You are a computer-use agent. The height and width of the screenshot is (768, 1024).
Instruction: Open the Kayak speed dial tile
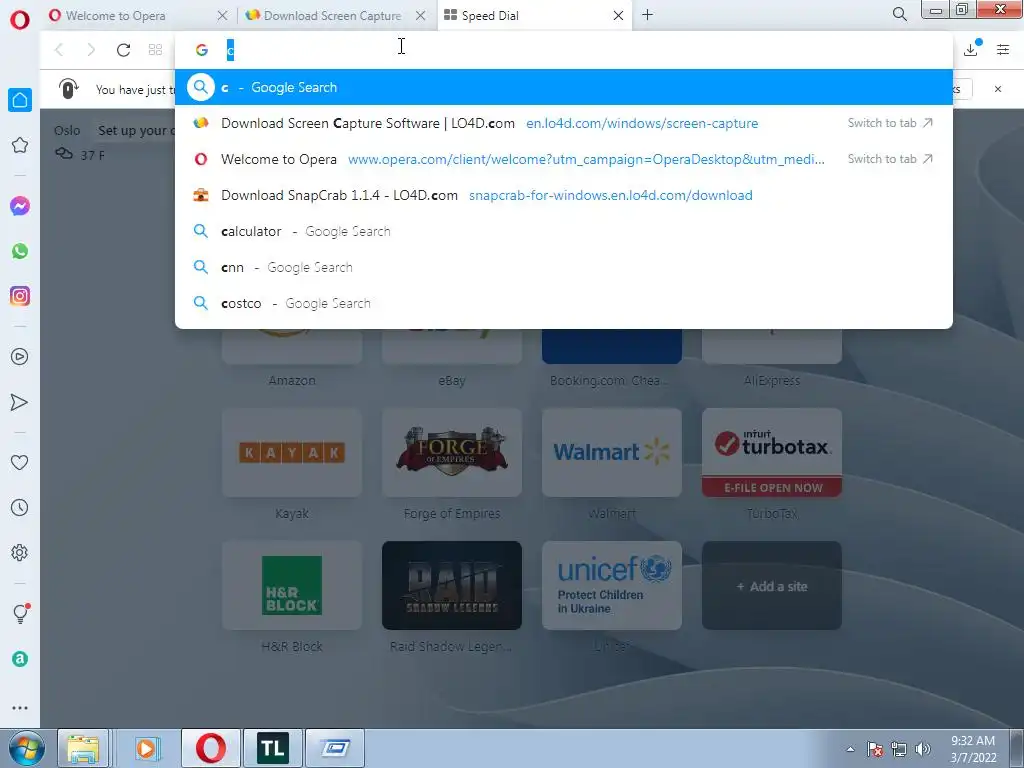pyautogui.click(x=292, y=453)
